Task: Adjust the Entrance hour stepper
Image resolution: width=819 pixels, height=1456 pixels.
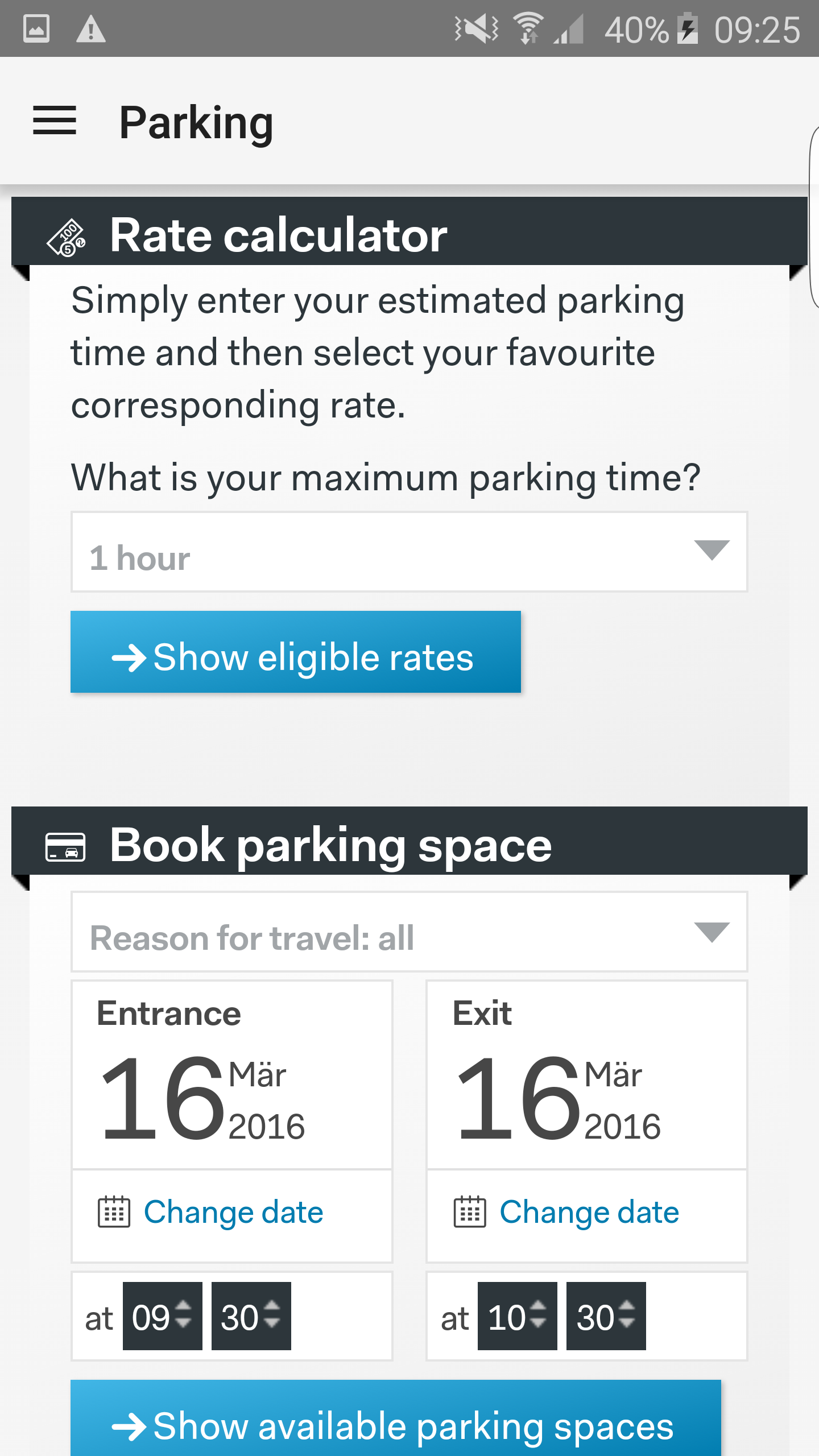Action: coord(163,1316)
